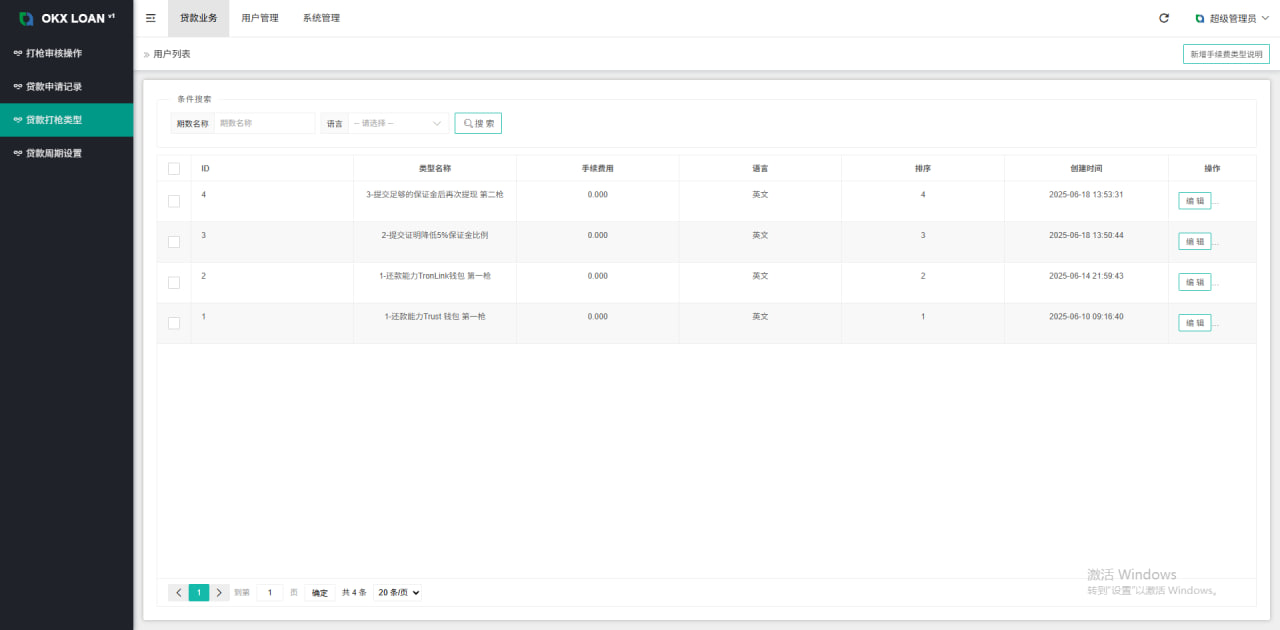Click the OKX LOAN logo icon

tap(26, 18)
